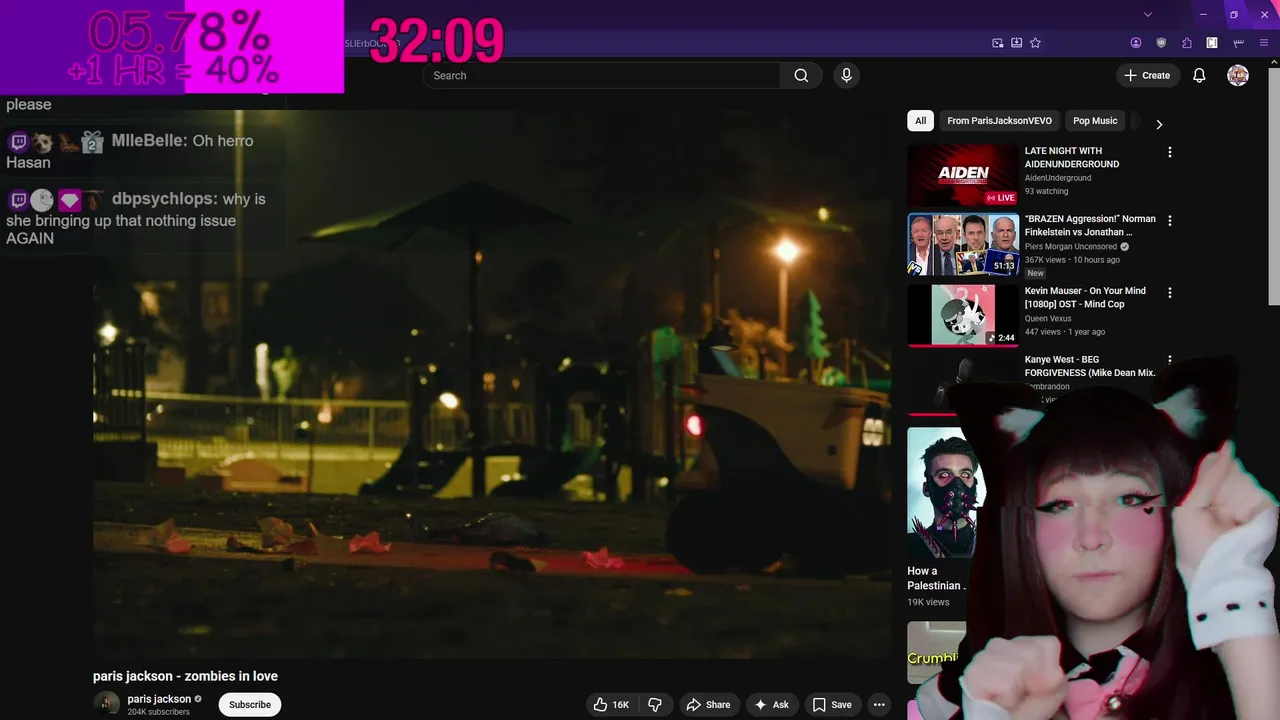Open options for Late Night with AidenUnderground
Viewport: 1280px width, 720px height.
pyautogui.click(x=1170, y=152)
